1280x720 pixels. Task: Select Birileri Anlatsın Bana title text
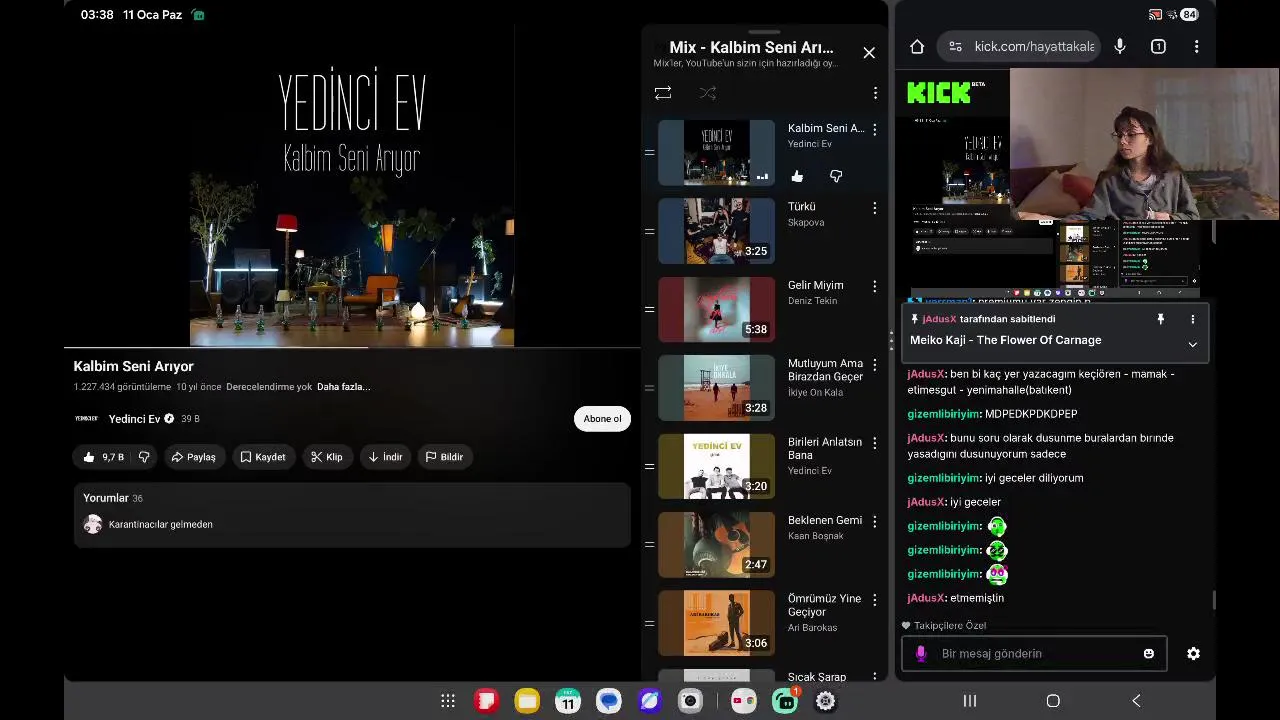(825, 448)
